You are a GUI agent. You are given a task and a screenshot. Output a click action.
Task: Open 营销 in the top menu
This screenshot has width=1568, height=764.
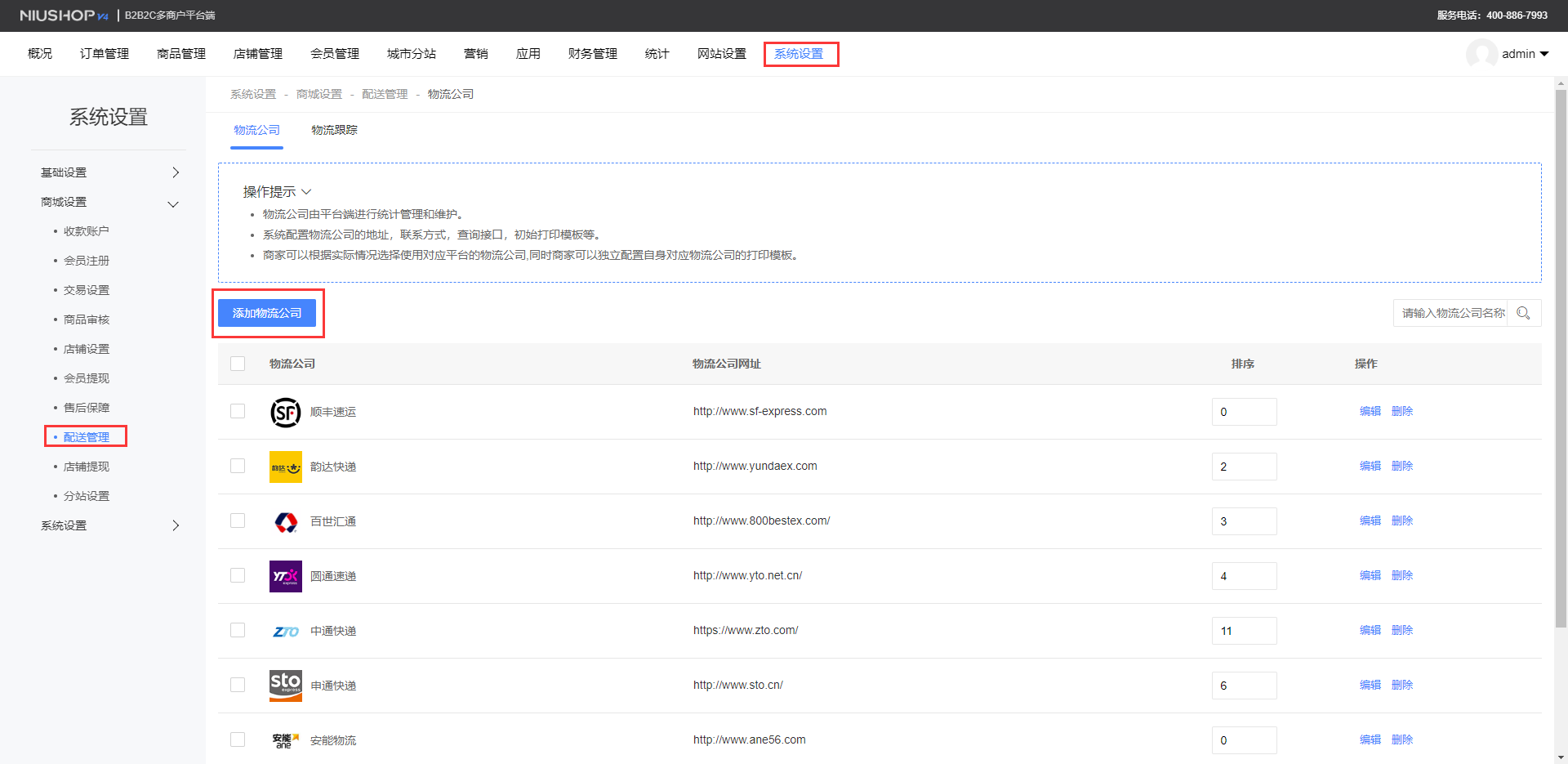[x=476, y=54]
